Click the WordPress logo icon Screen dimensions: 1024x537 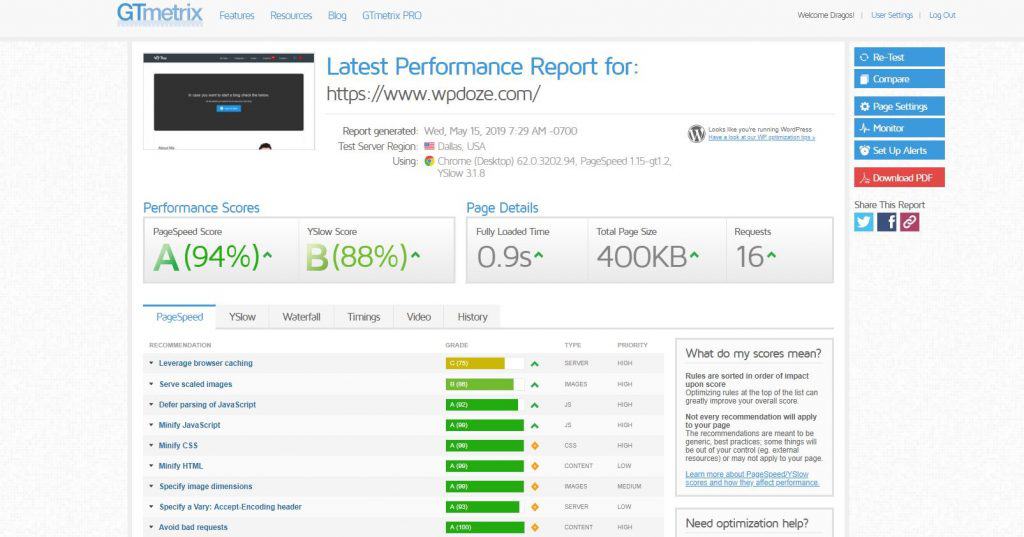[696, 134]
